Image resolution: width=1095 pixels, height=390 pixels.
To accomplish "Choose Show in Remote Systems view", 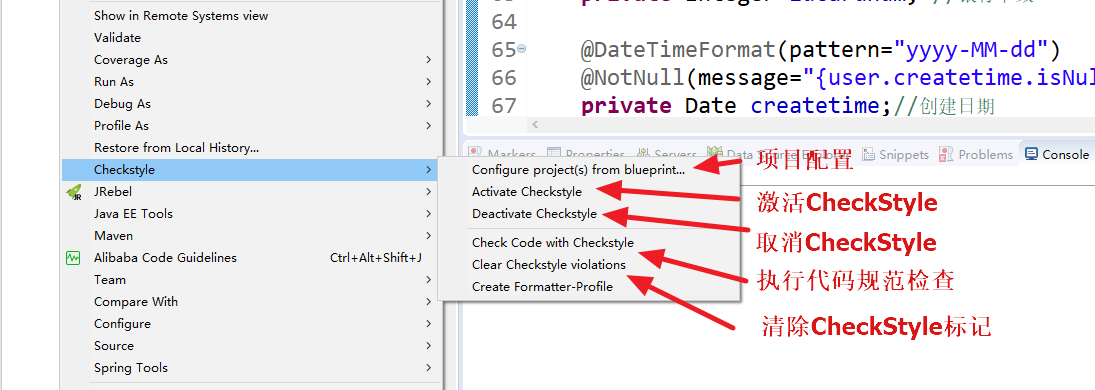I will tap(181, 16).
